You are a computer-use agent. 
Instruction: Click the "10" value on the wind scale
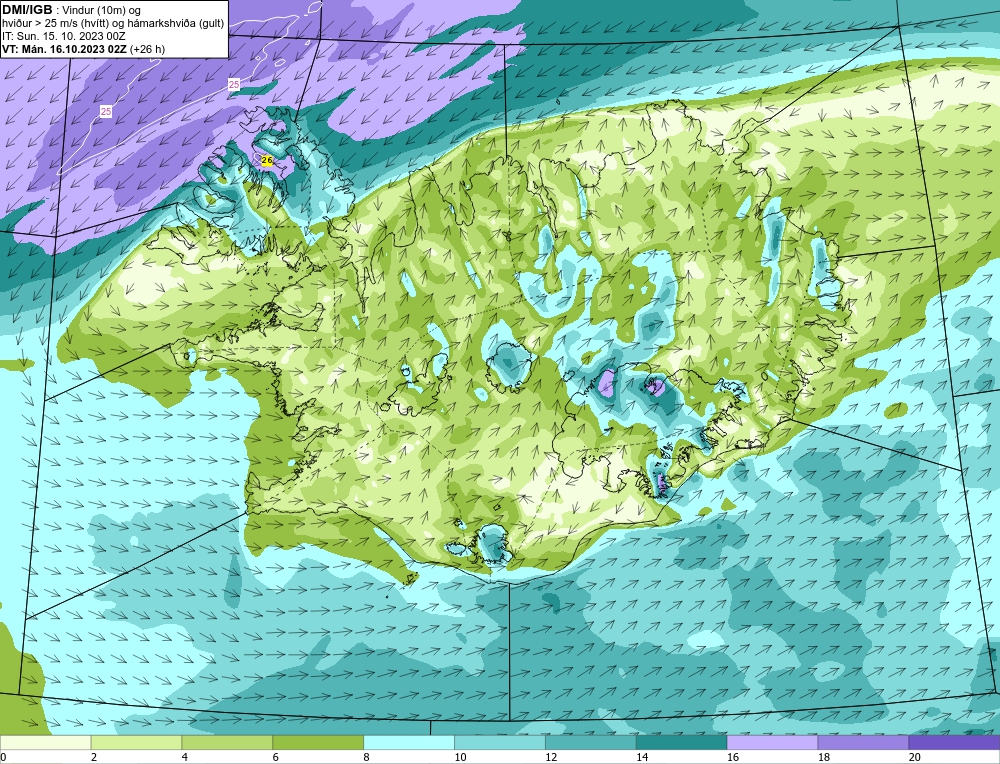click(460, 757)
